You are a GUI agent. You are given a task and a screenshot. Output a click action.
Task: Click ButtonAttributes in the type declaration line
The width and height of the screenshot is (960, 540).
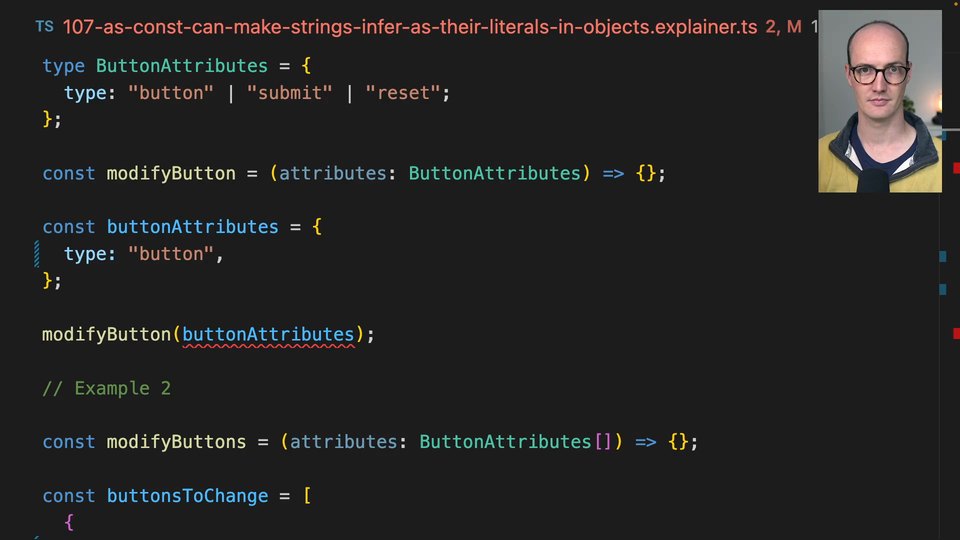pyautogui.click(x=181, y=66)
